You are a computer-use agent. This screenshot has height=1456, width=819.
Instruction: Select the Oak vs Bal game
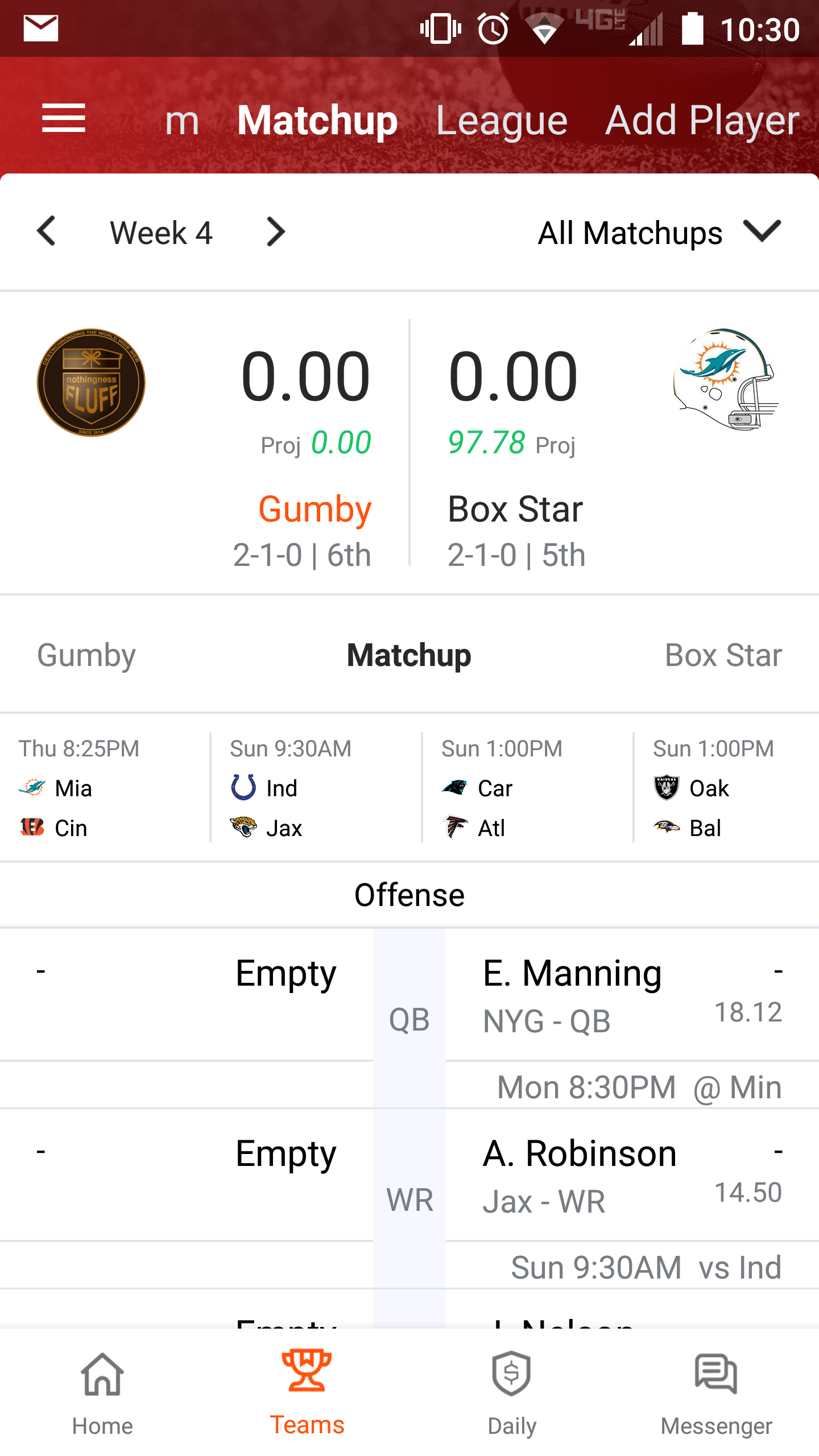click(726, 787)
